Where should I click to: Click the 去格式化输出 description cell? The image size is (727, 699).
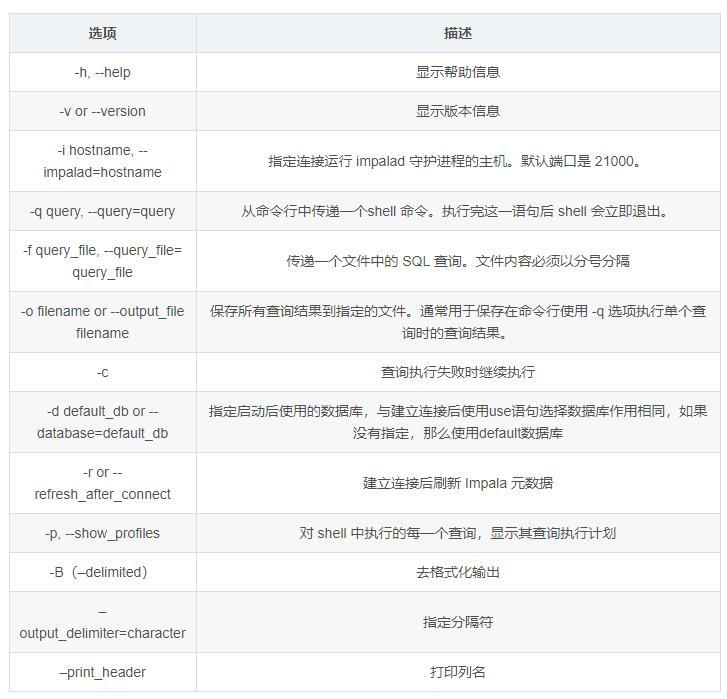458,572
